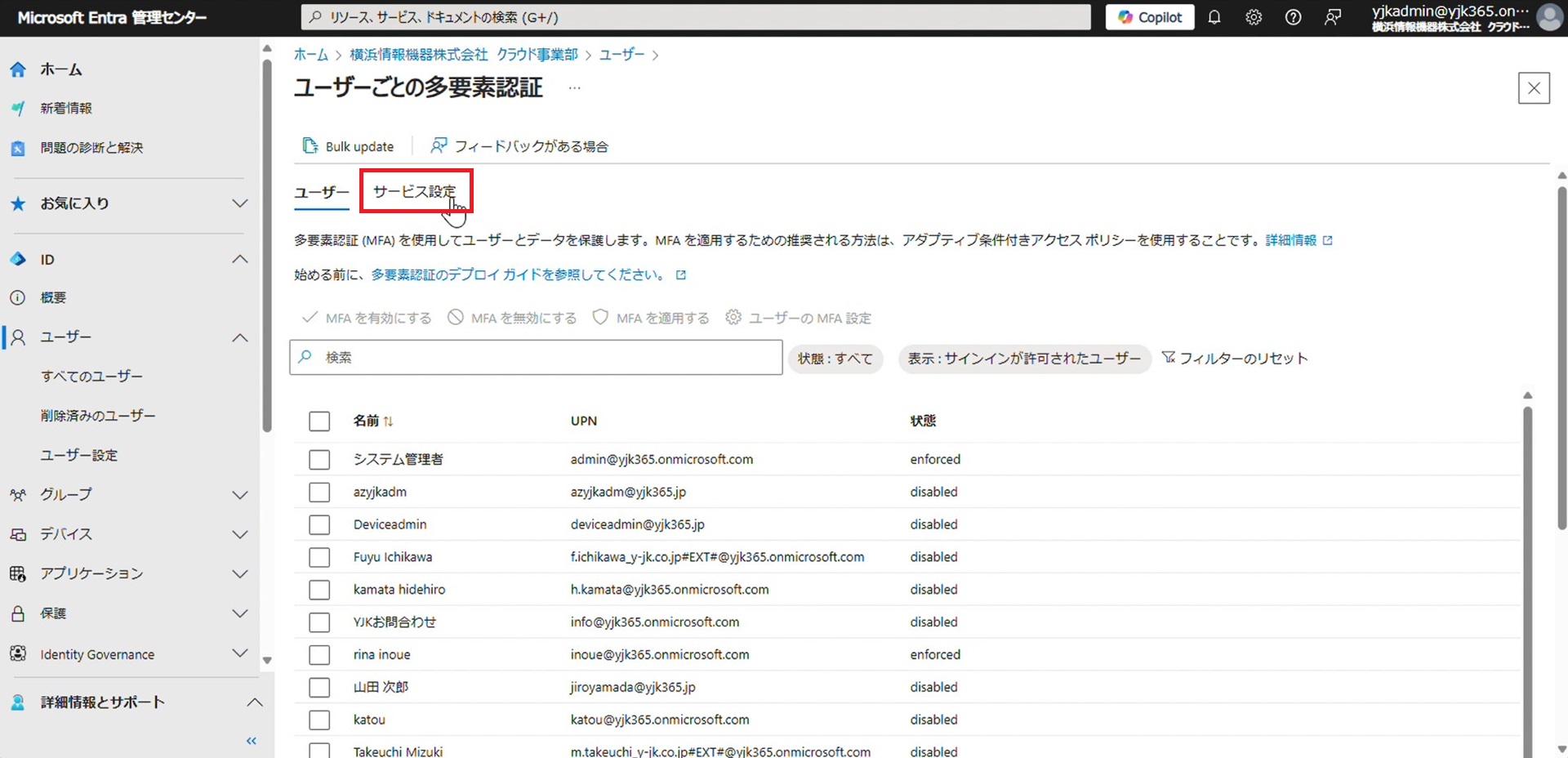Tick the checkbox next to rina inoue
Screen dimensions: 1568x758
click(x=319, y=655)
